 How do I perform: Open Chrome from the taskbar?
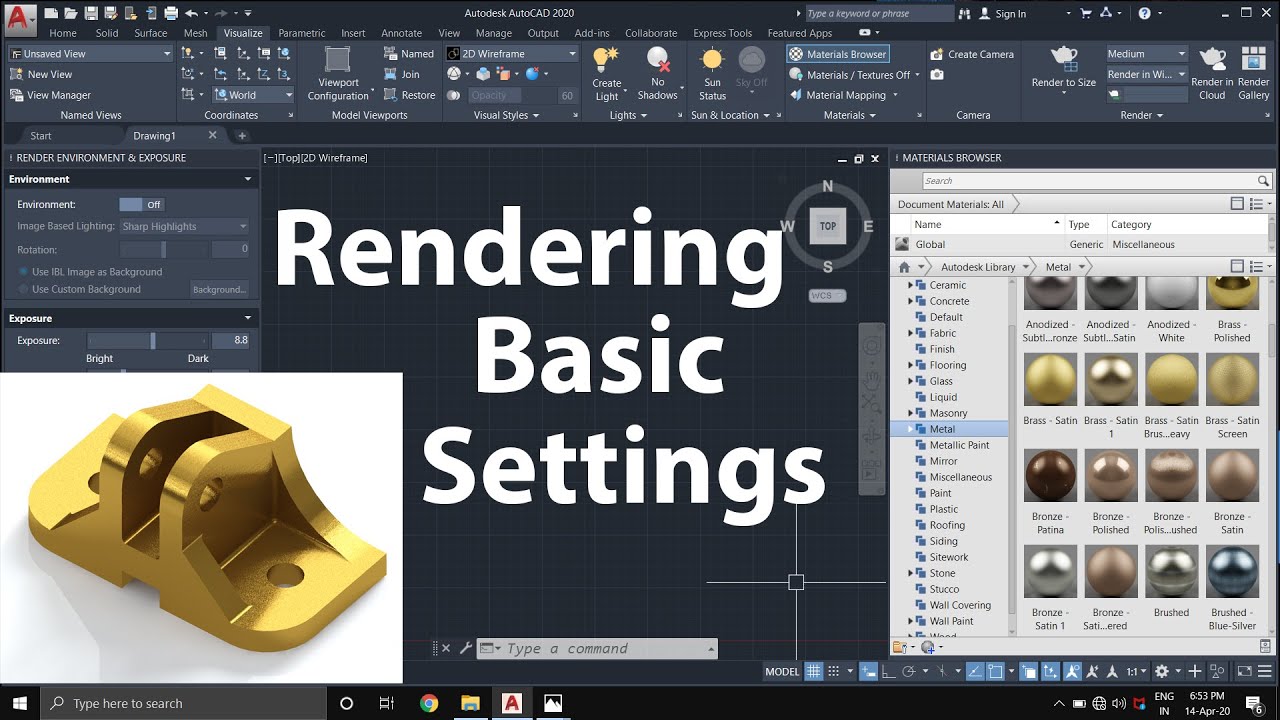pos(429,703)
